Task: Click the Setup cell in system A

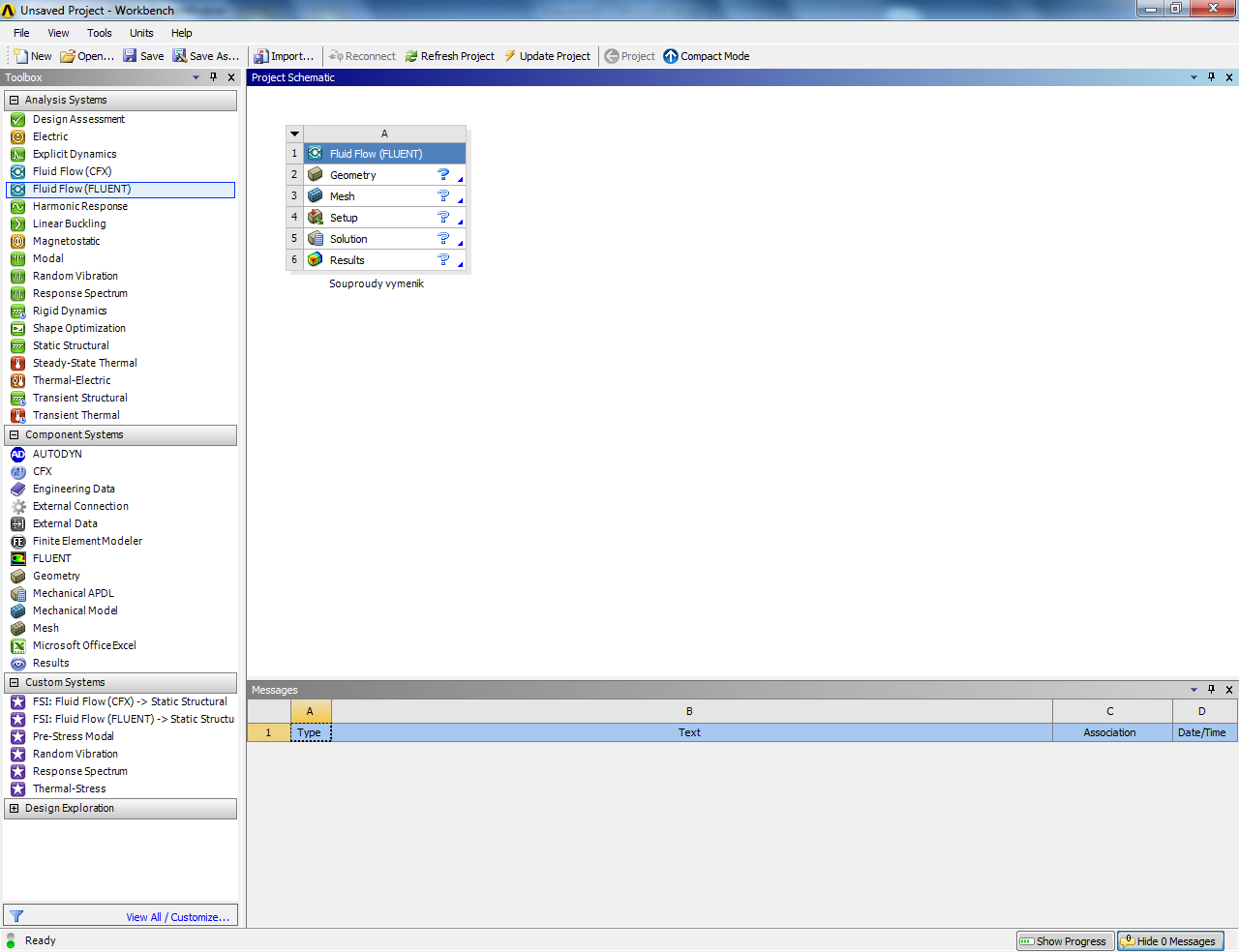Action: (x=384, y=218)
